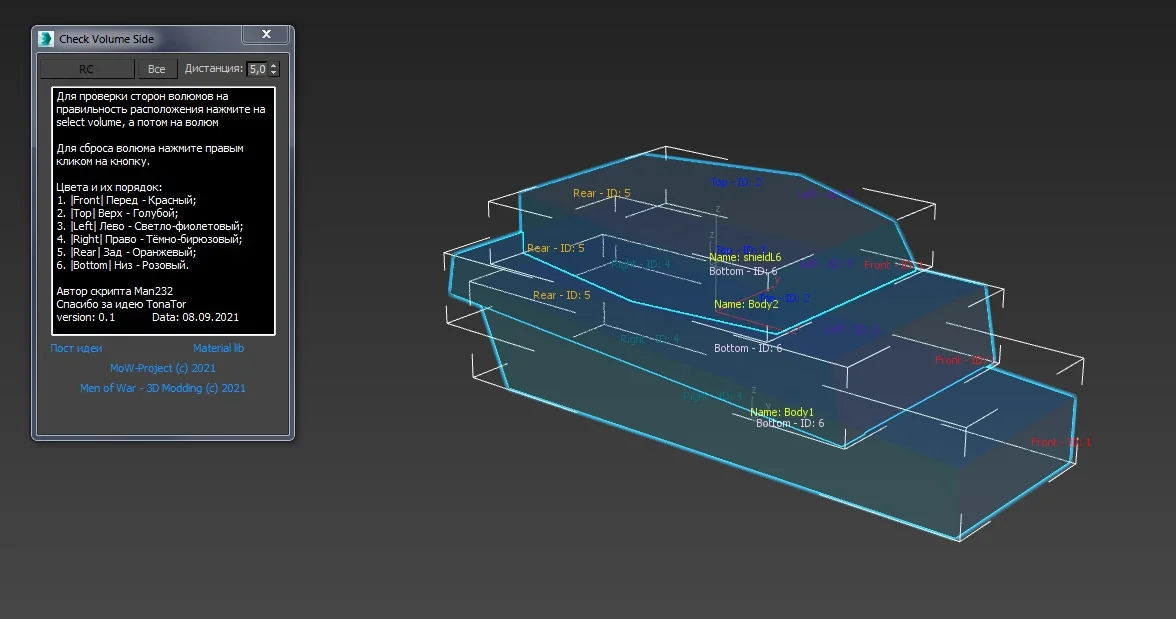Open the Material lib link
This screenshot has height=619, width=1176.
(218, 348)
